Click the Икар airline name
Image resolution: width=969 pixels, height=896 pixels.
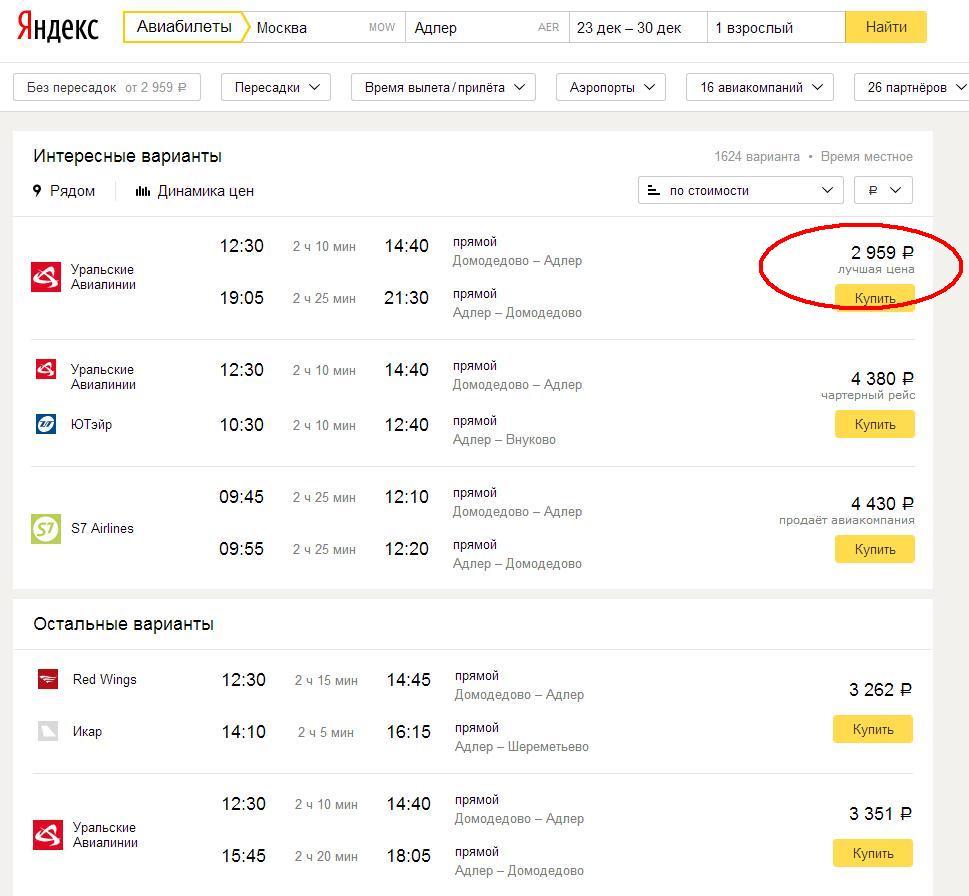87,732
